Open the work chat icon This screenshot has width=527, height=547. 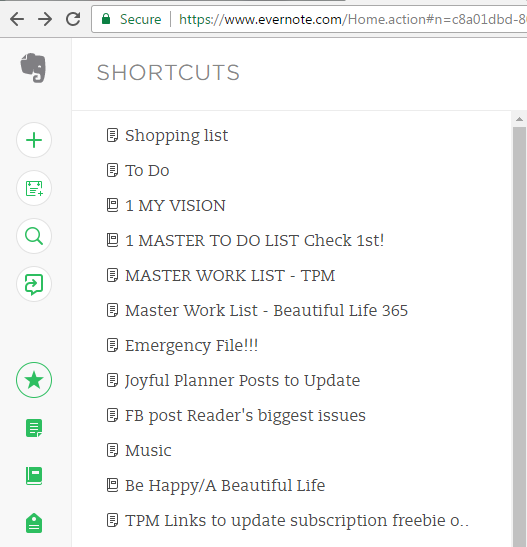(x=34, y=284)
